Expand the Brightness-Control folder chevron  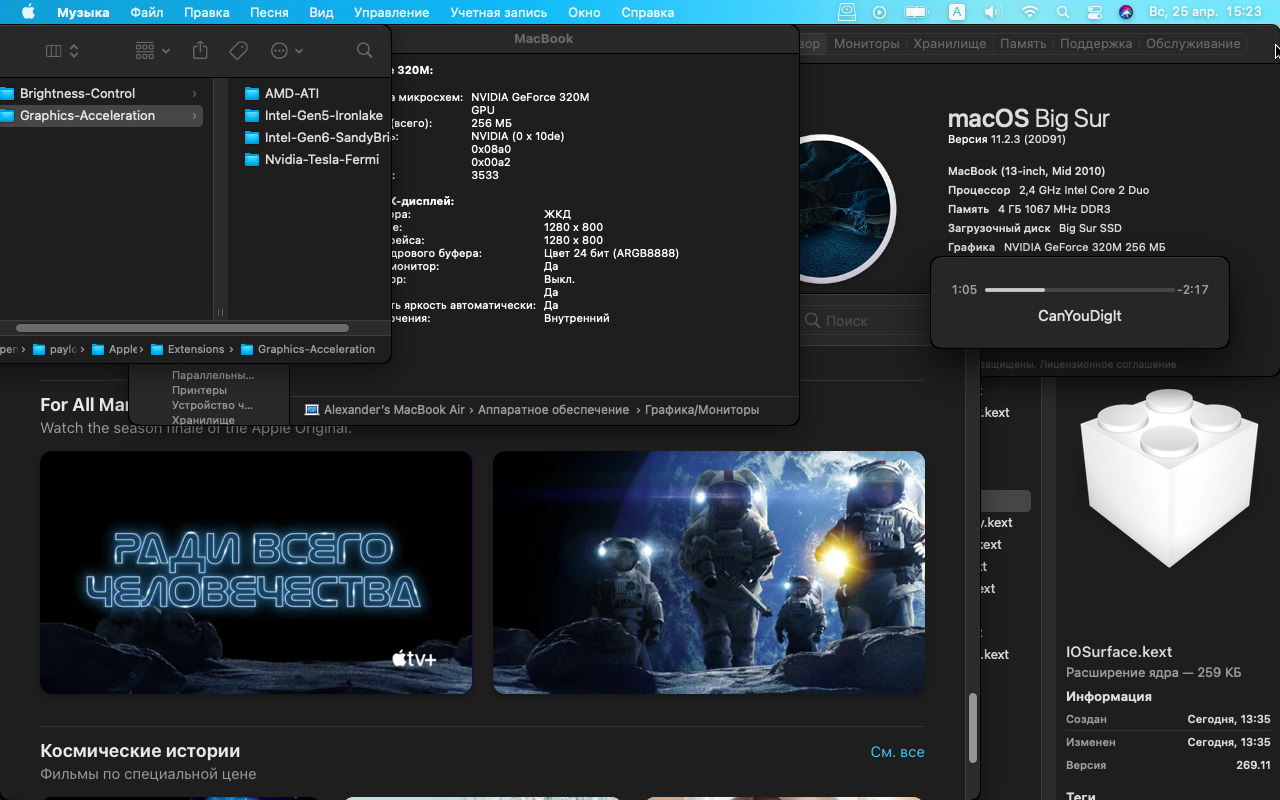click(x=194, y=94)
